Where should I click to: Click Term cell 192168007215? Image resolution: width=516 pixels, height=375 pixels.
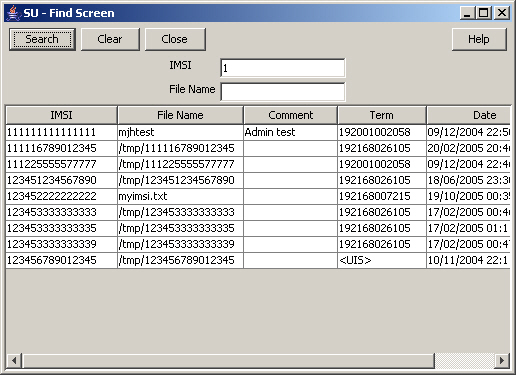(382, 196)
